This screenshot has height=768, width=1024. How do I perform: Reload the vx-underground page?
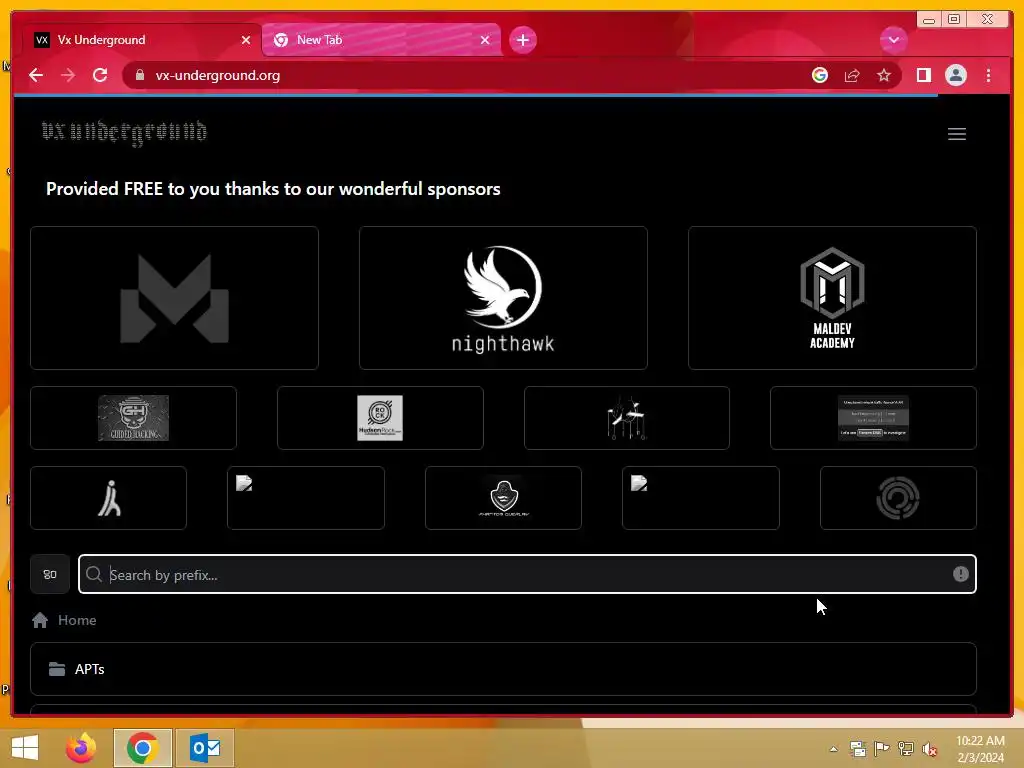pyautogui.click(x=100, y=75)
